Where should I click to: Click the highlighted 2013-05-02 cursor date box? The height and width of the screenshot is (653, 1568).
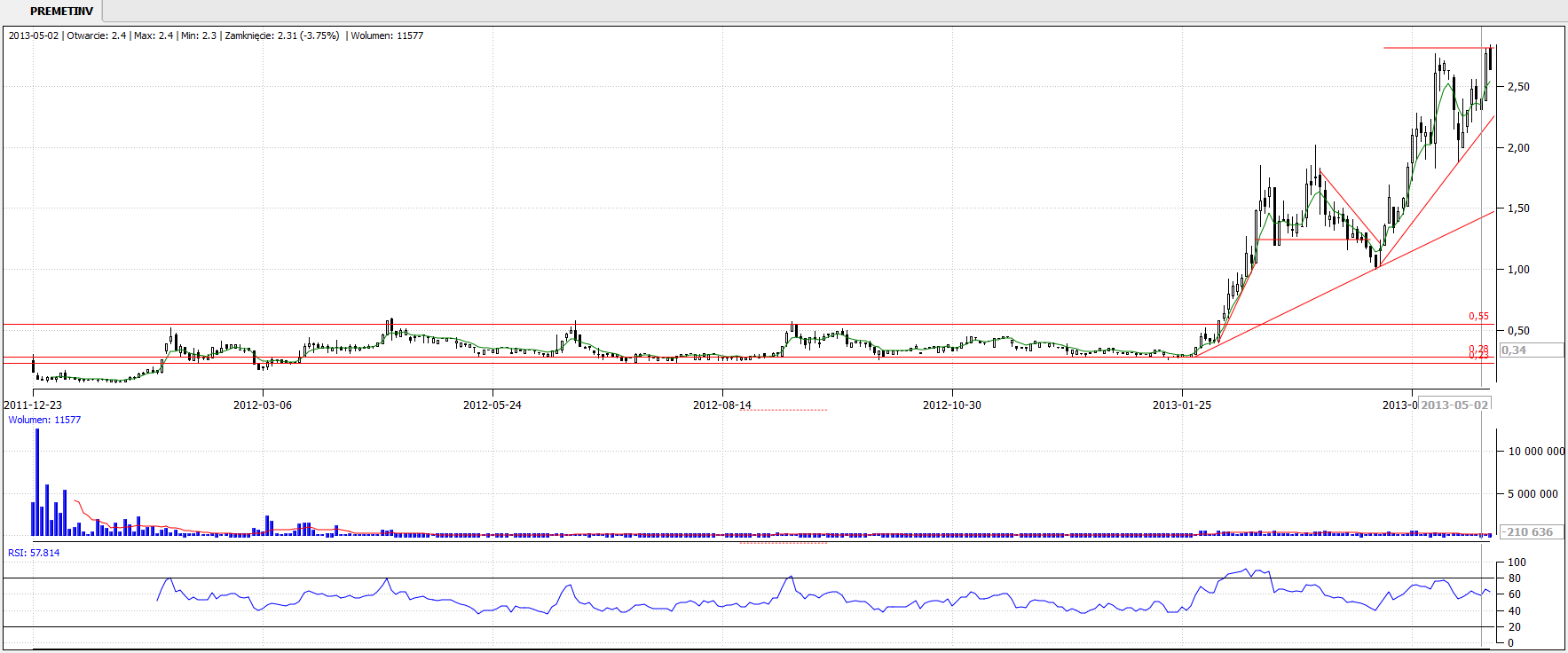1454,405
